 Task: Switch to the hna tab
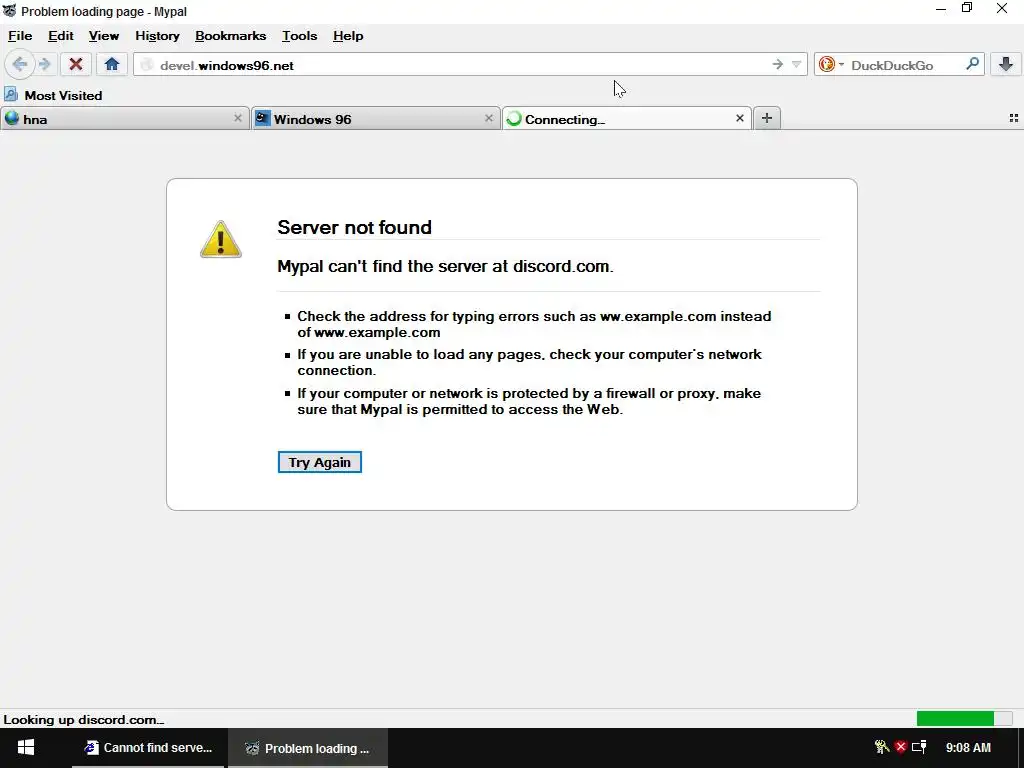click(x=124, y=119)
